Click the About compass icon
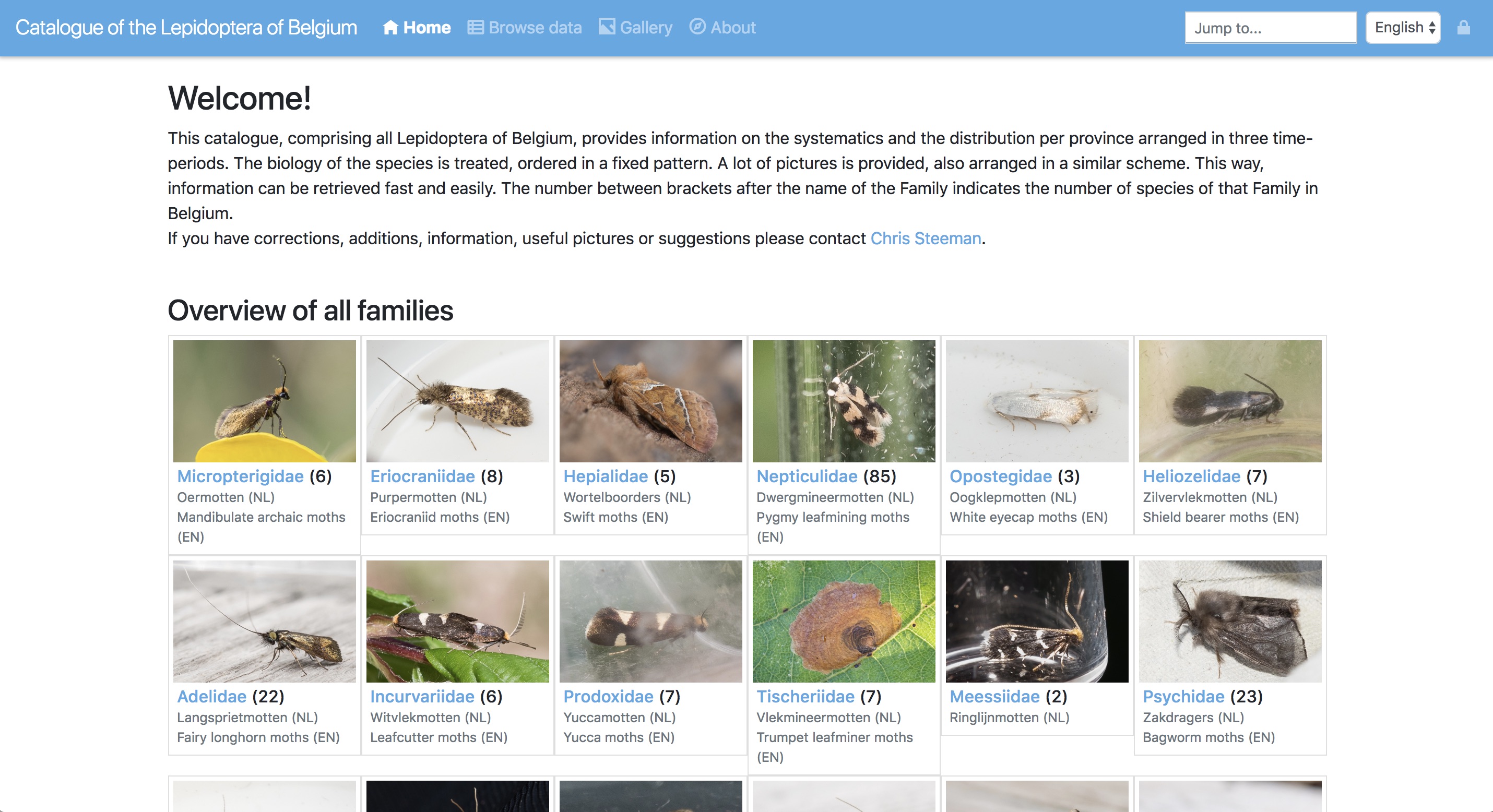This screenshot has height=812, width=1493. (697, 27)
